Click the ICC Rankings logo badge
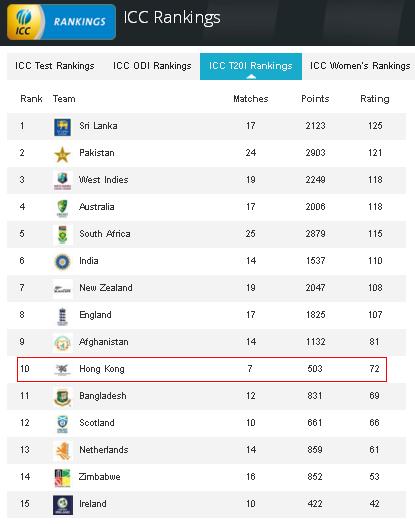The height and width of the screenshot is (524, 415). pyautogui.click(x=61, y=22)
